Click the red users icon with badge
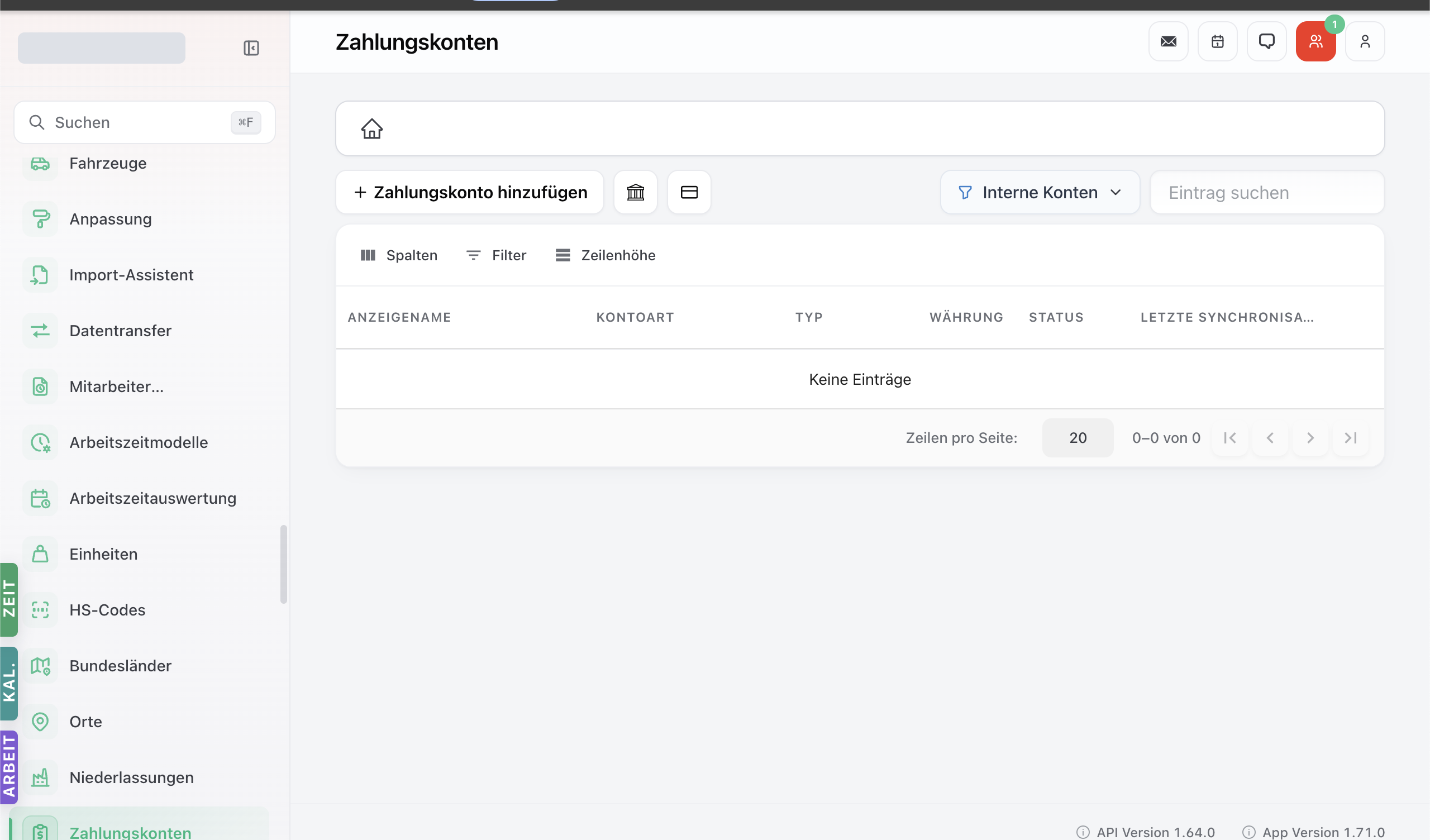The width and height of the screenshot is (1430, 840). point(1315,41)
